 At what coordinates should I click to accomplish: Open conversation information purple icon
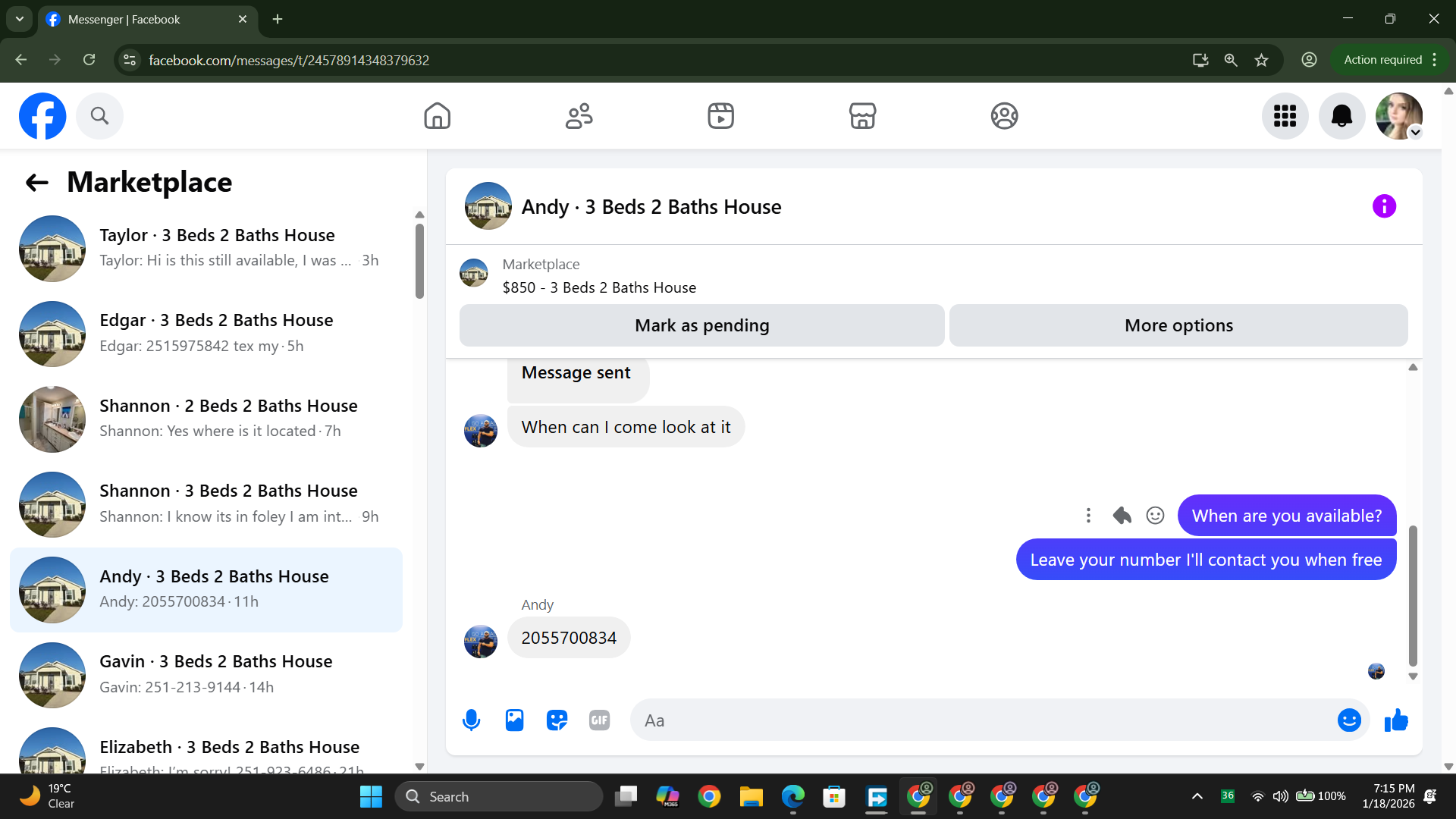(x=1384, y=206)
